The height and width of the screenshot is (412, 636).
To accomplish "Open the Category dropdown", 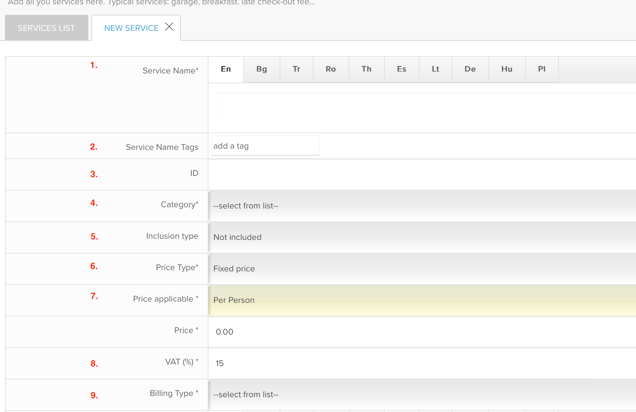I will coord(422,206).
